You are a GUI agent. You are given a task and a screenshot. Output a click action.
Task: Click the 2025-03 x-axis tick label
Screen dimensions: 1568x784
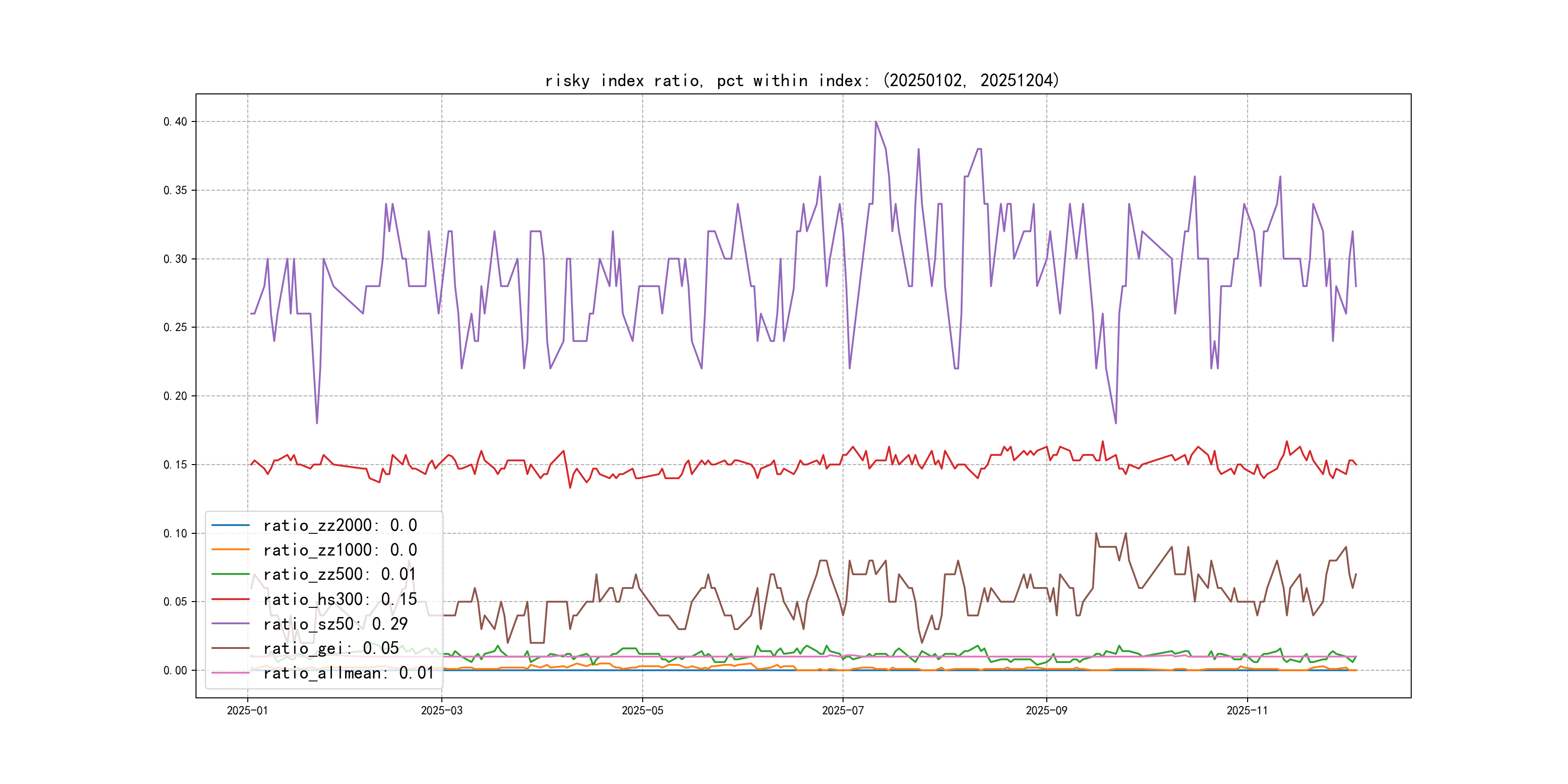[441, 710]
